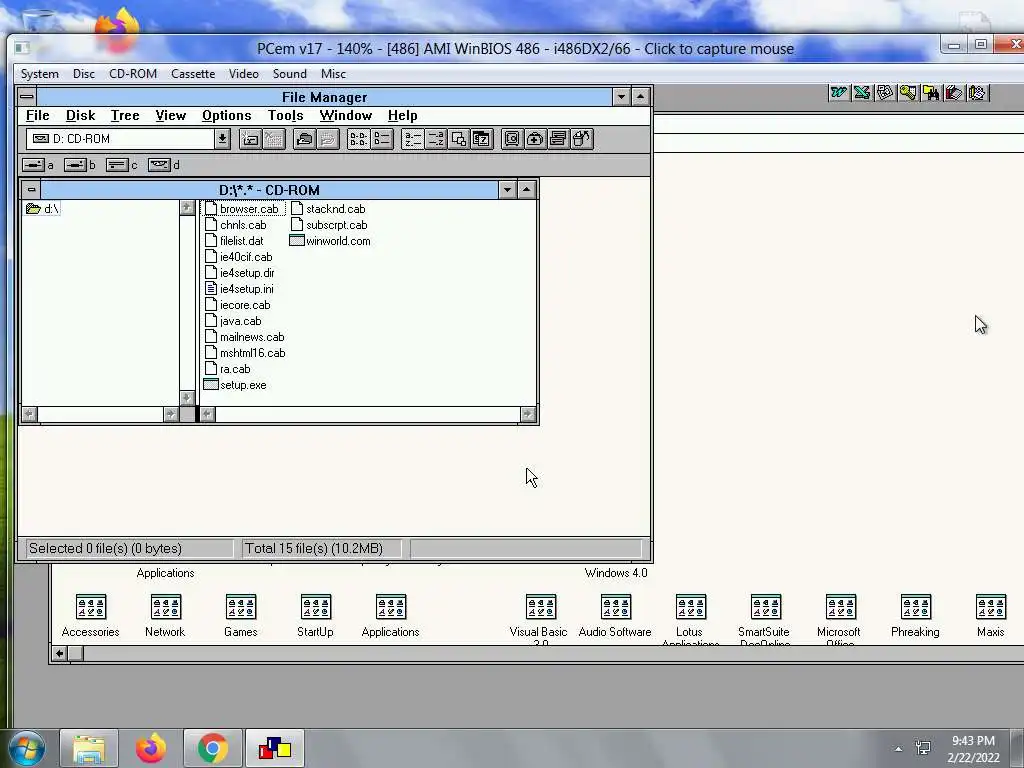Open PCem Video menu
The width and height of the screenshot is (1024, 768).
coord(244,74)
